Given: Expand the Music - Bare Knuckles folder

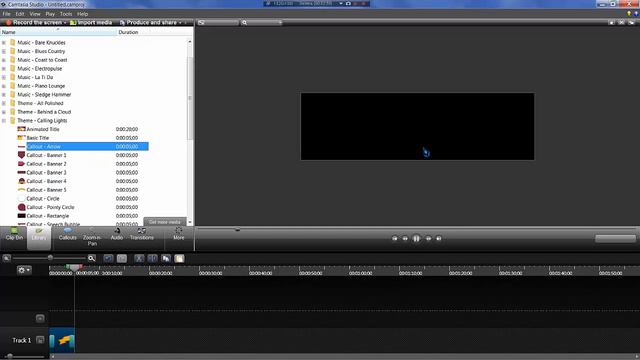Looking at the screenshot, I should (4, 42).
